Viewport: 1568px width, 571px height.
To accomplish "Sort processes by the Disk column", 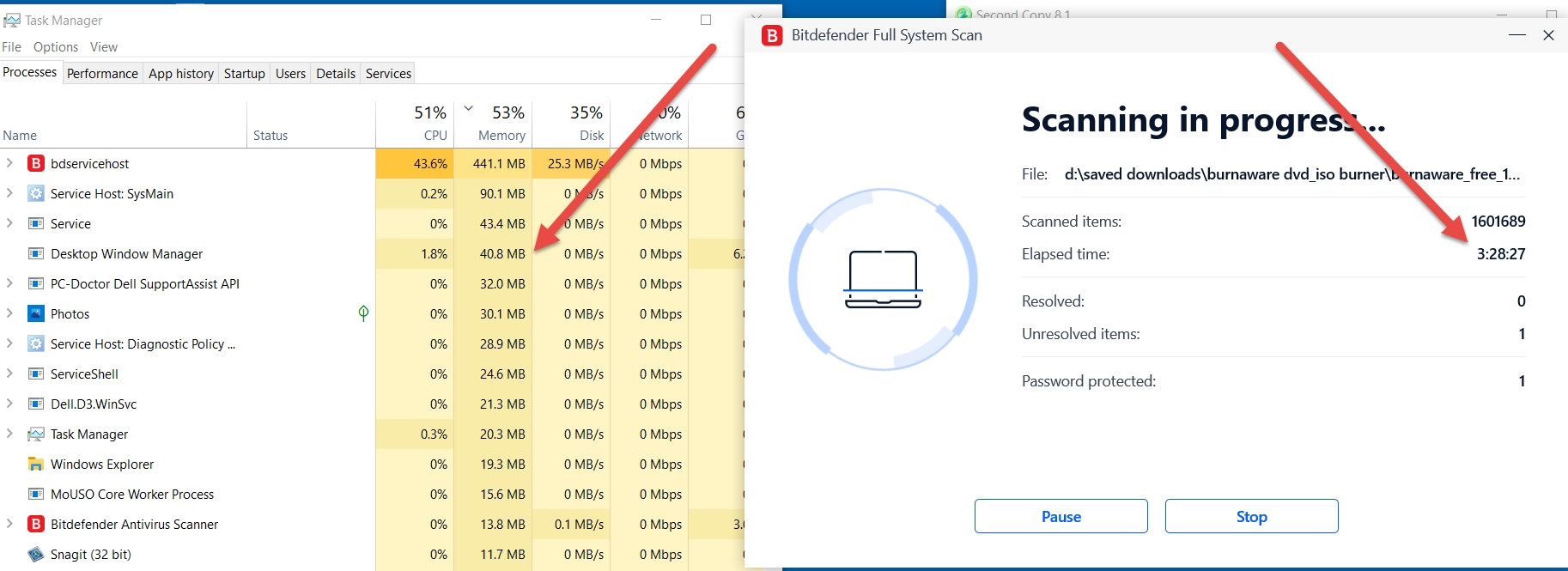I will click(x=571, y=125).
